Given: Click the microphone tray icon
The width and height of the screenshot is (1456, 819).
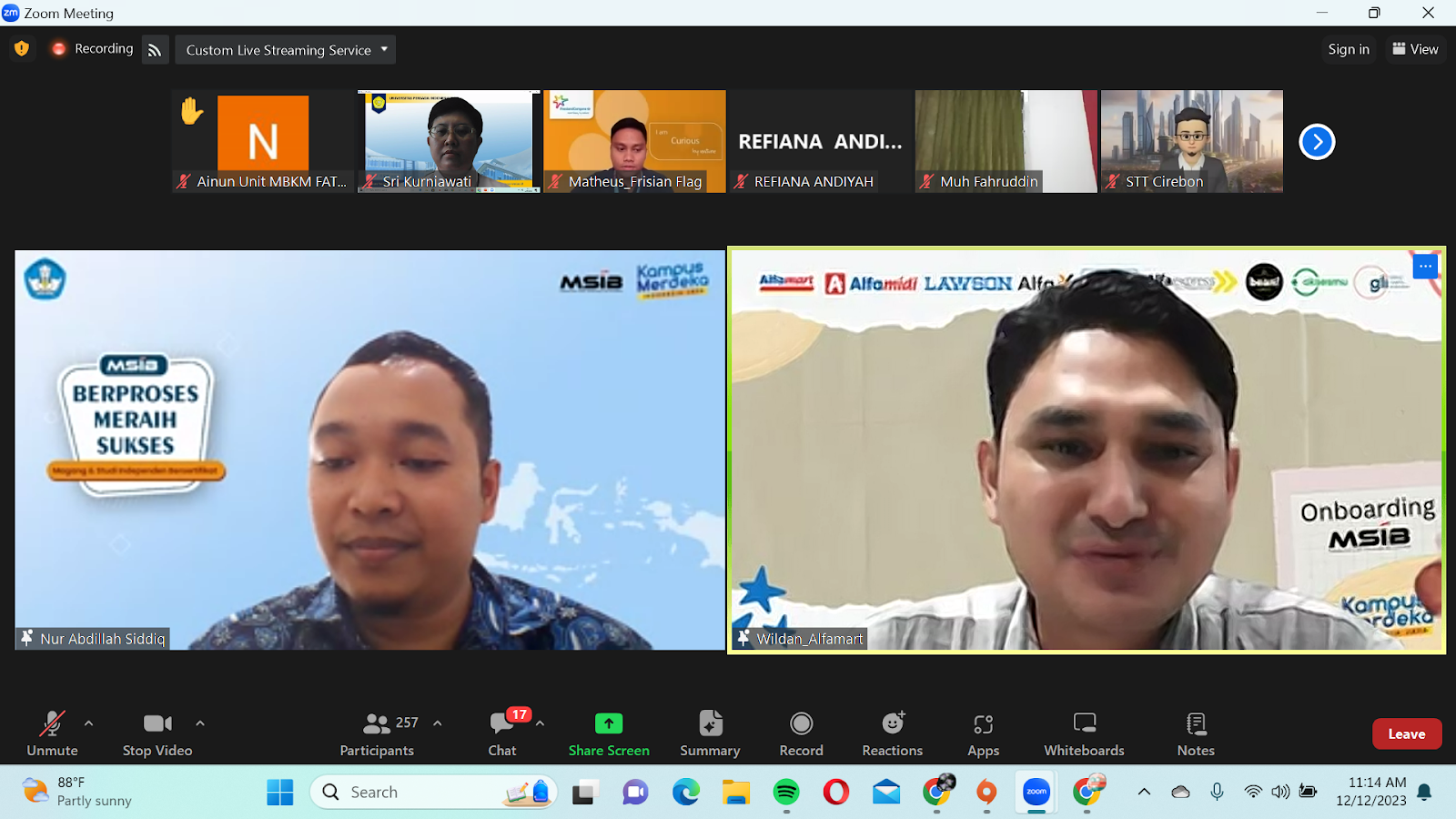Looking at the screenshot, I should [1217, 792].
